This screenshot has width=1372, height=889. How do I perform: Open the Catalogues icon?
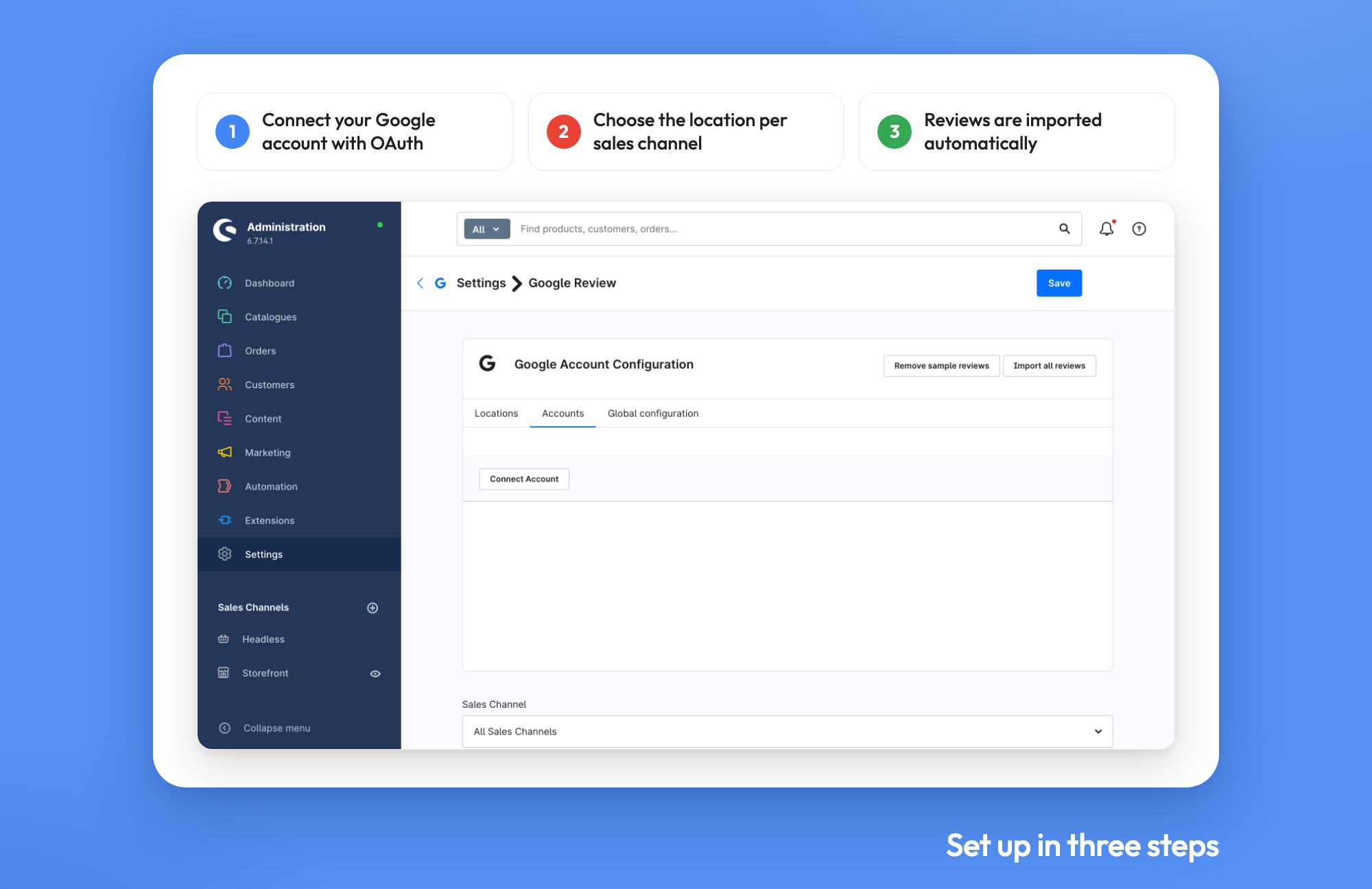click(x=224, y=316)
